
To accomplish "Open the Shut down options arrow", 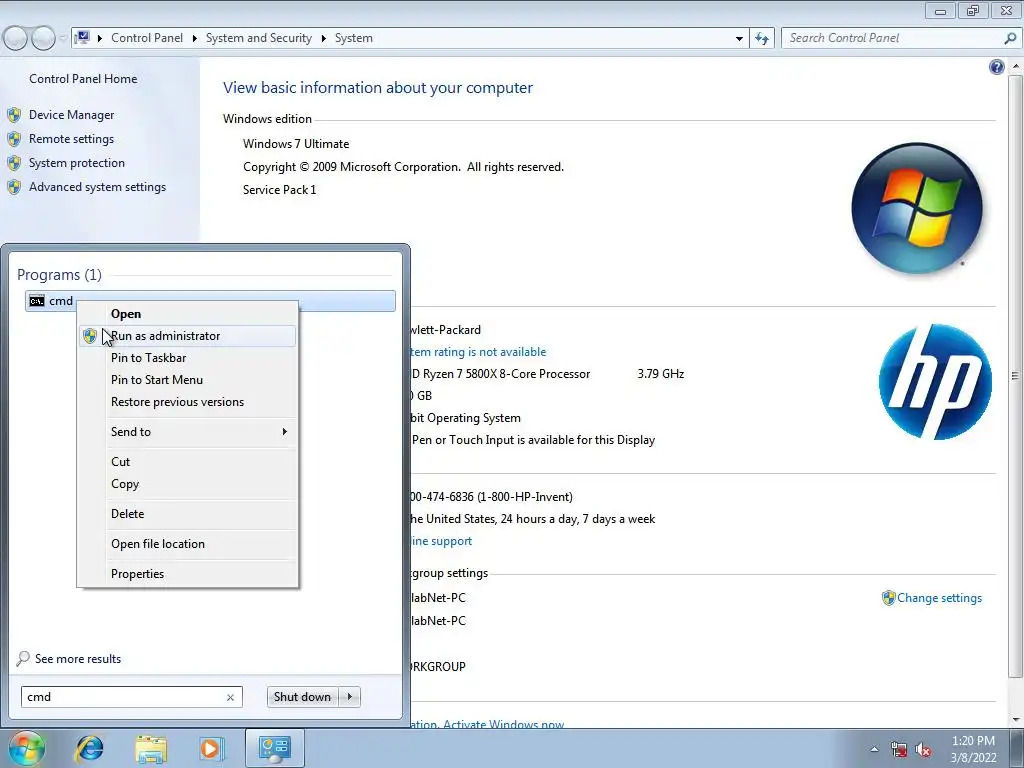I will [350, 697].
